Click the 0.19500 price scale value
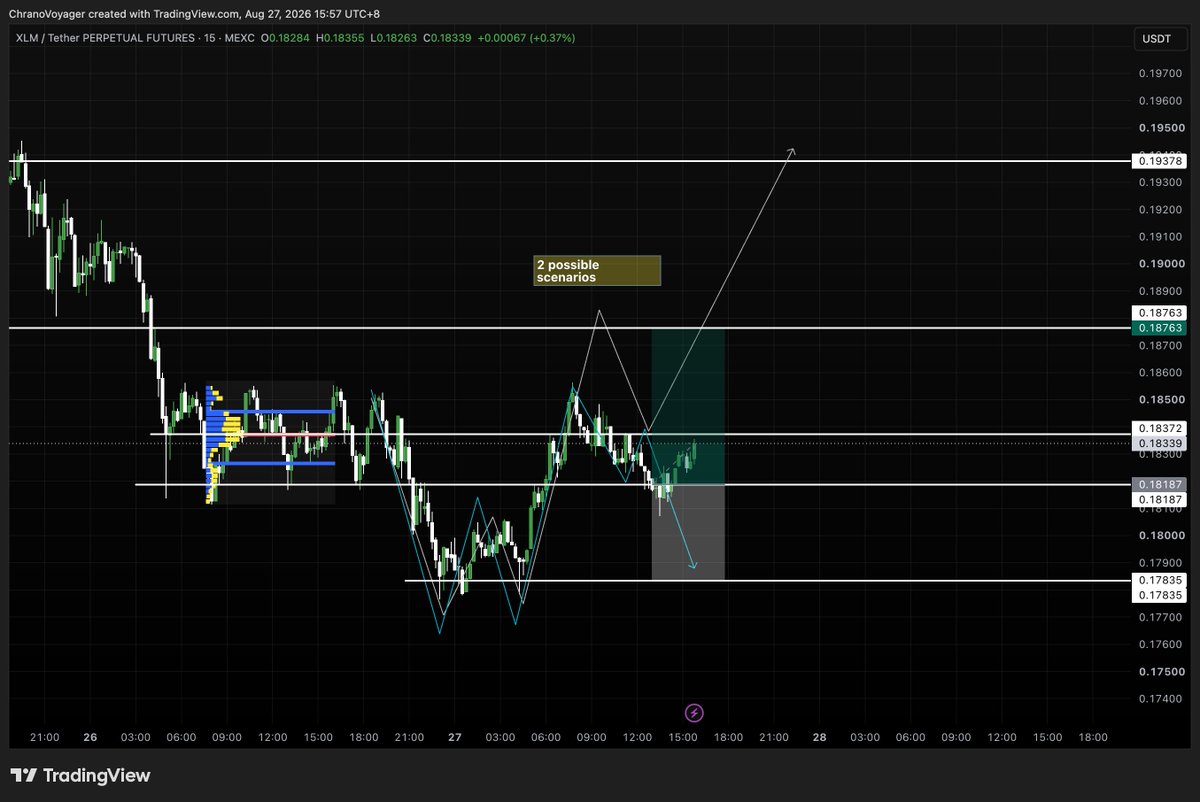The width and height of the screenshot is (1200, 802). coord(1159,128)
